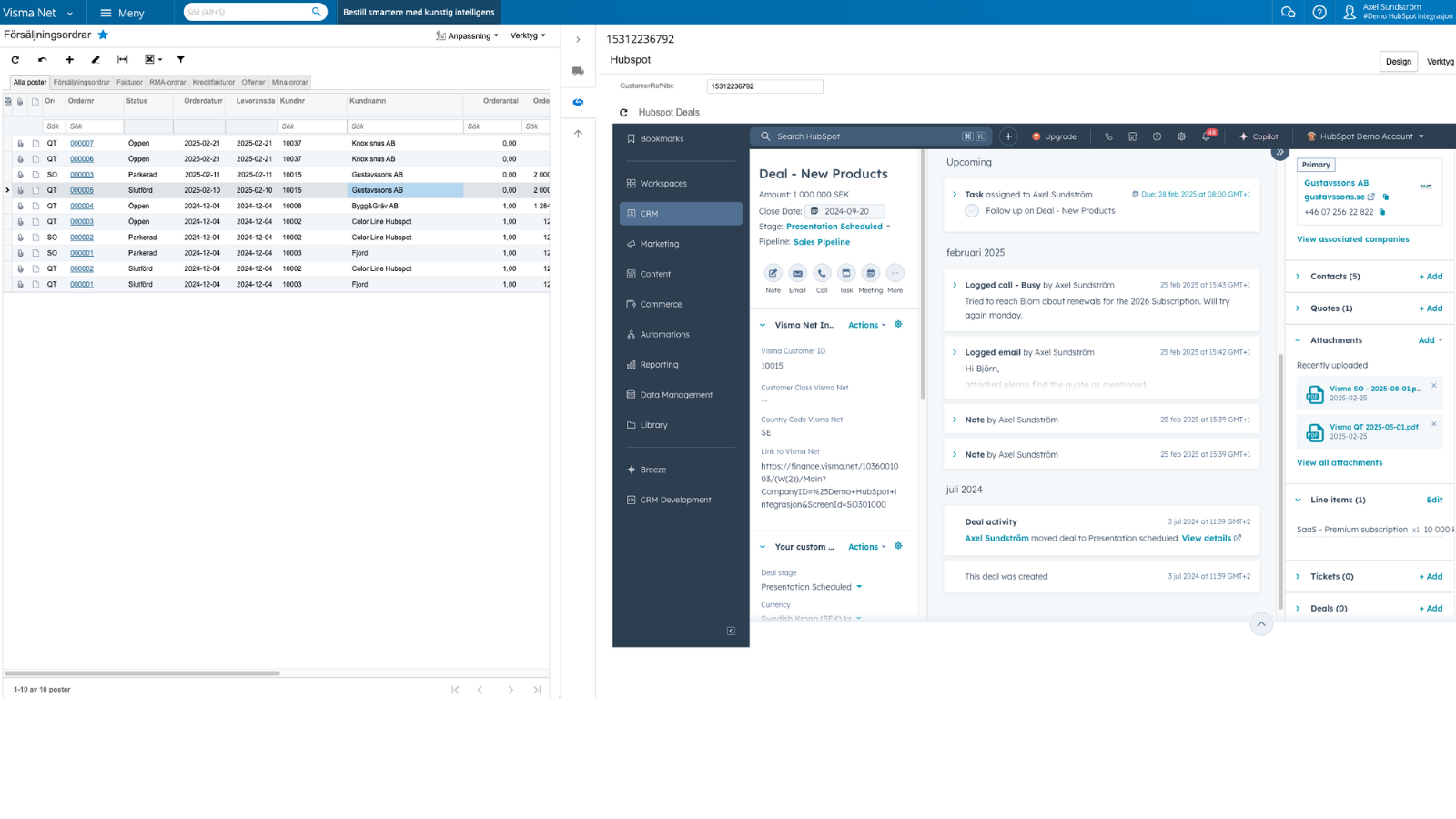Click the refresh icon in Försäljningsordrar toolbar
This screenshot has height=819, width=1456.
click(15, 59)
